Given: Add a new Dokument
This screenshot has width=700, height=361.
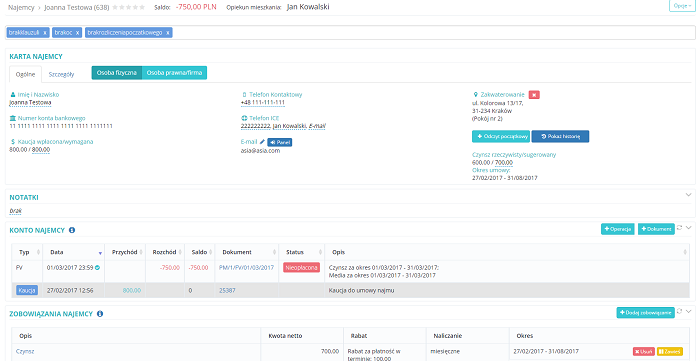Looking at the screenshot, I should tap(656, 229).
